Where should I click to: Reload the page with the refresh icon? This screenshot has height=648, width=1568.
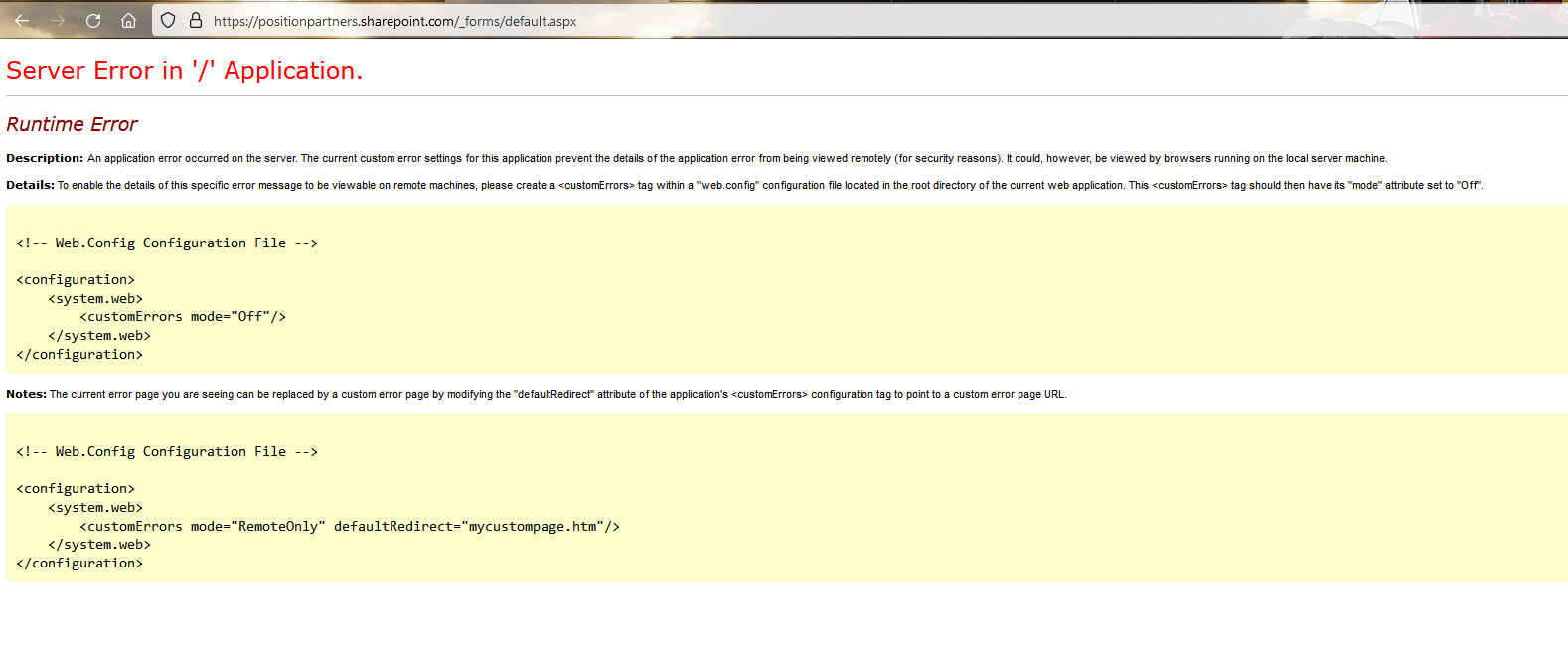pos(93,20)
